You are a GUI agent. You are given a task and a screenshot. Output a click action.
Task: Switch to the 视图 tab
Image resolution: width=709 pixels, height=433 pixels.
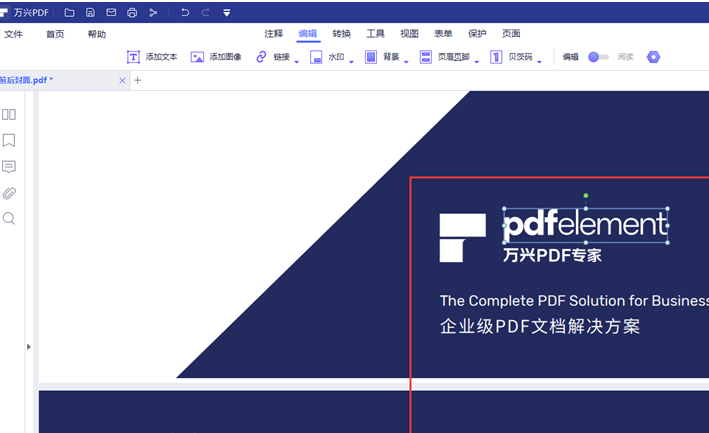click(409, 34)
